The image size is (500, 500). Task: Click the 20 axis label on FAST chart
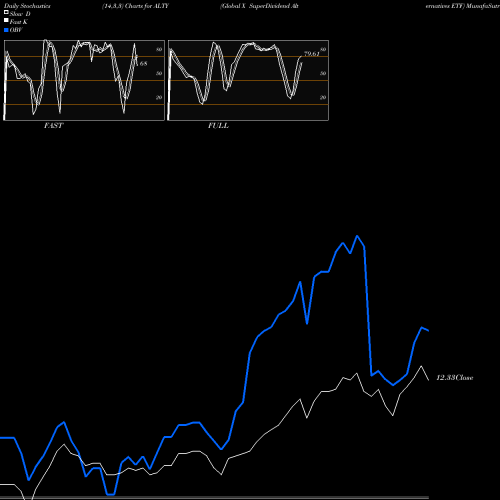point(159,97)
